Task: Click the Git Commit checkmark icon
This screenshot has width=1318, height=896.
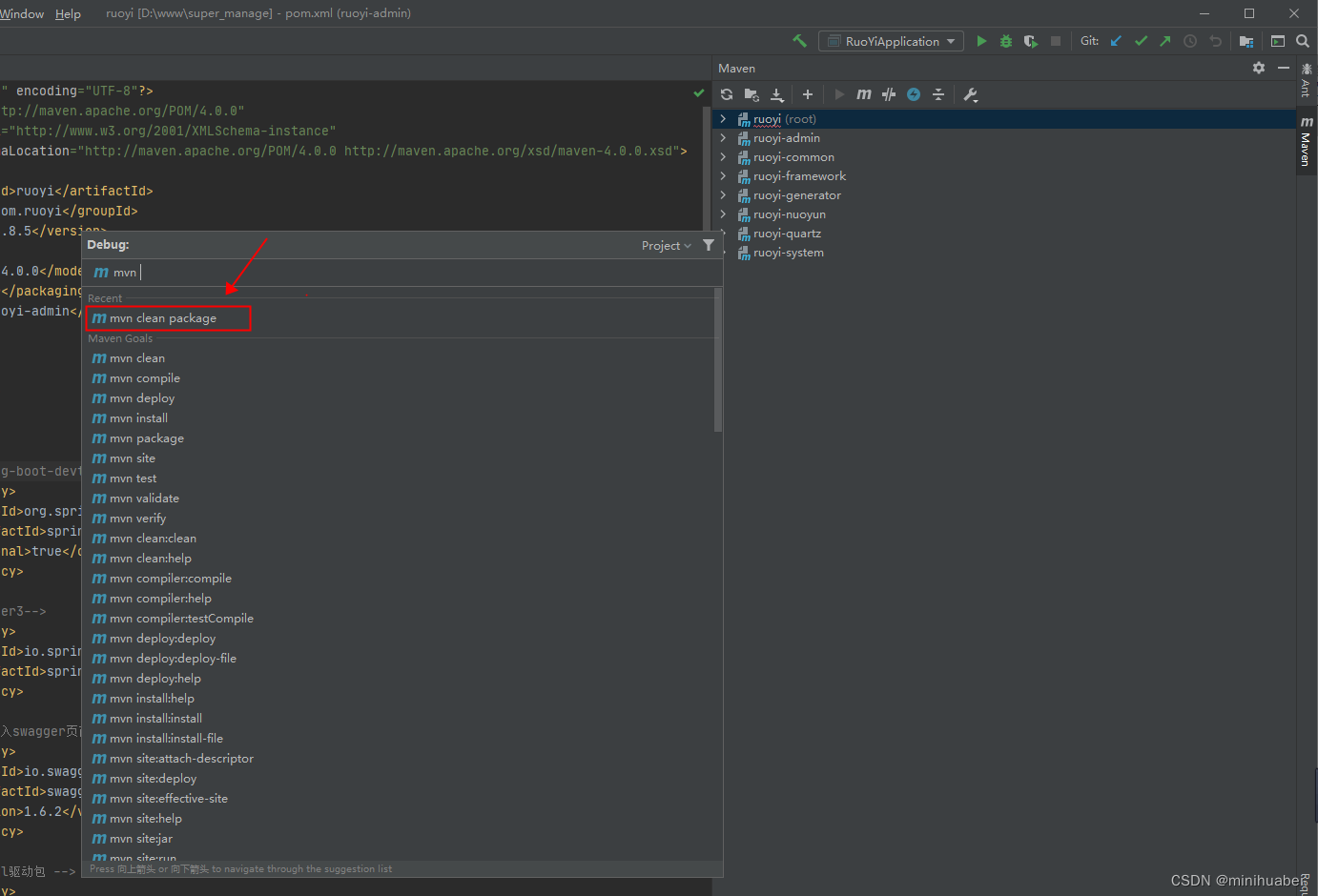Action: click(x=1141, y=41)
